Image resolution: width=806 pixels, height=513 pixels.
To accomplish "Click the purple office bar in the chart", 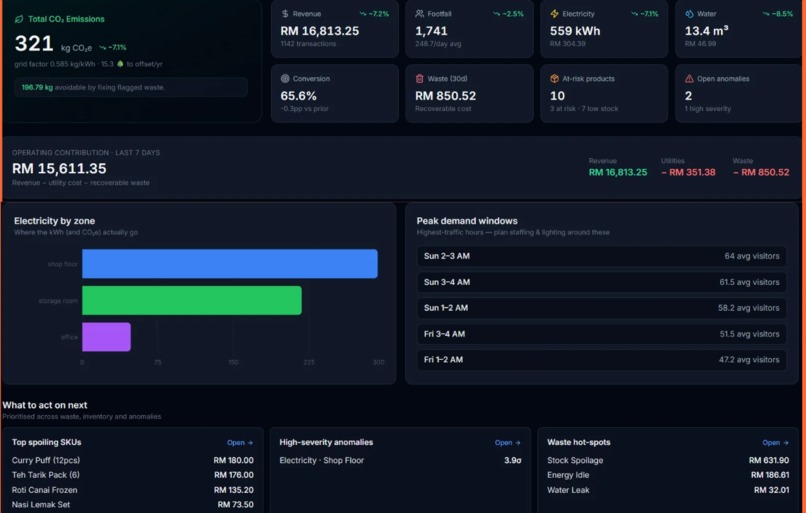I will click(106, 337).
